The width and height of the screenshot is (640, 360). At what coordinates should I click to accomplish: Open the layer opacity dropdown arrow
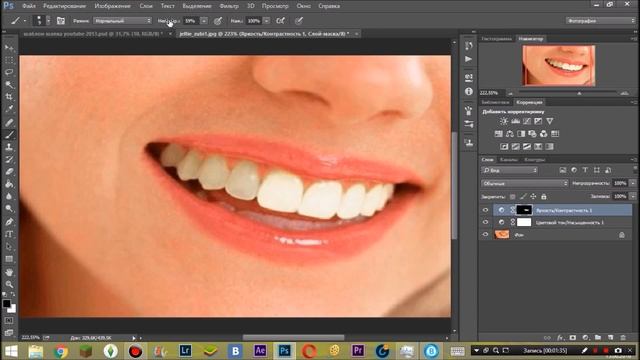coord(633,184)
